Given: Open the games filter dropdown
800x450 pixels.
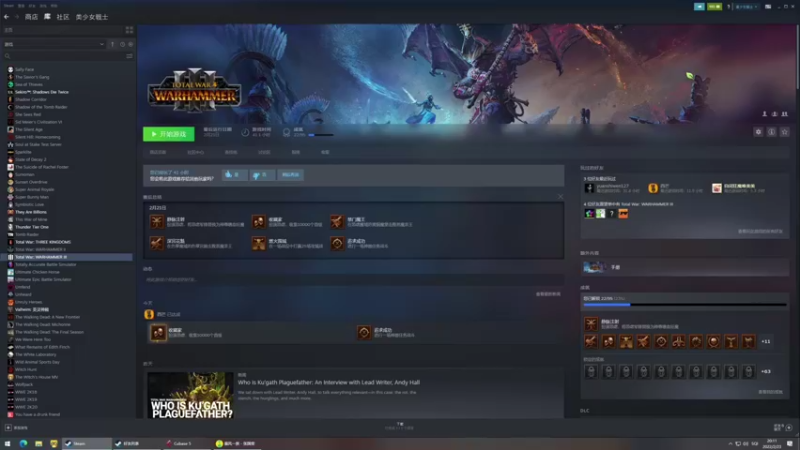Looking at the screenshot, I should click(54, 44).
